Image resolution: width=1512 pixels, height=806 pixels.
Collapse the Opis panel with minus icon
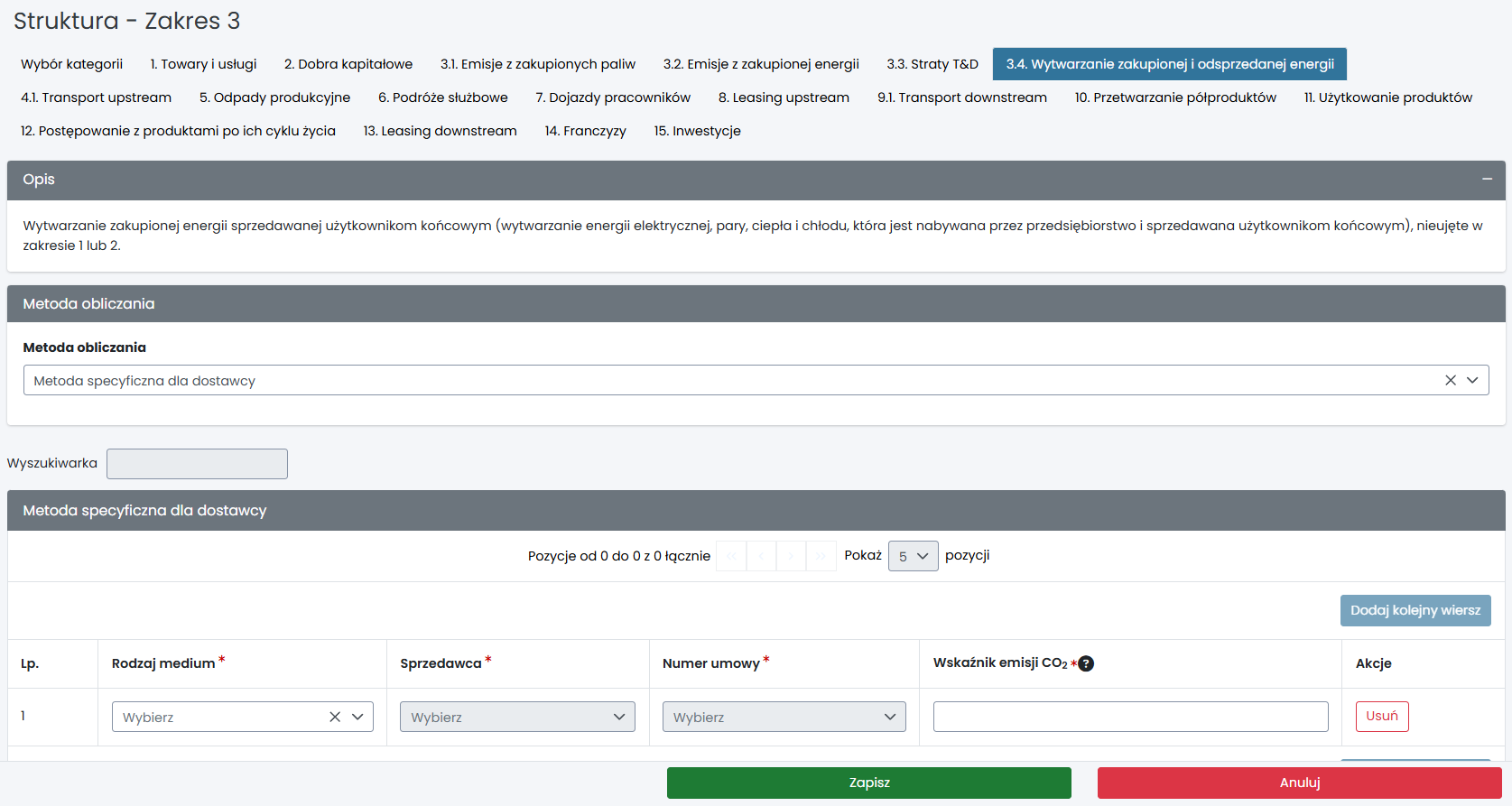tap(1486, 180)
